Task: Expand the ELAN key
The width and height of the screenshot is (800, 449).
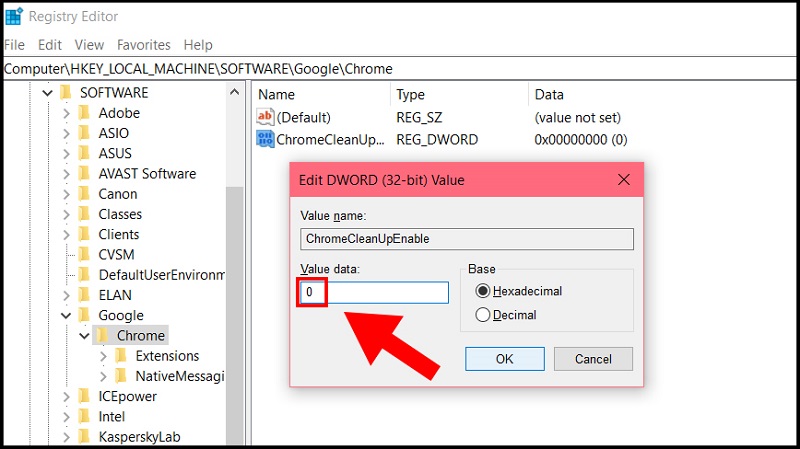Action: tap(66, 295)
